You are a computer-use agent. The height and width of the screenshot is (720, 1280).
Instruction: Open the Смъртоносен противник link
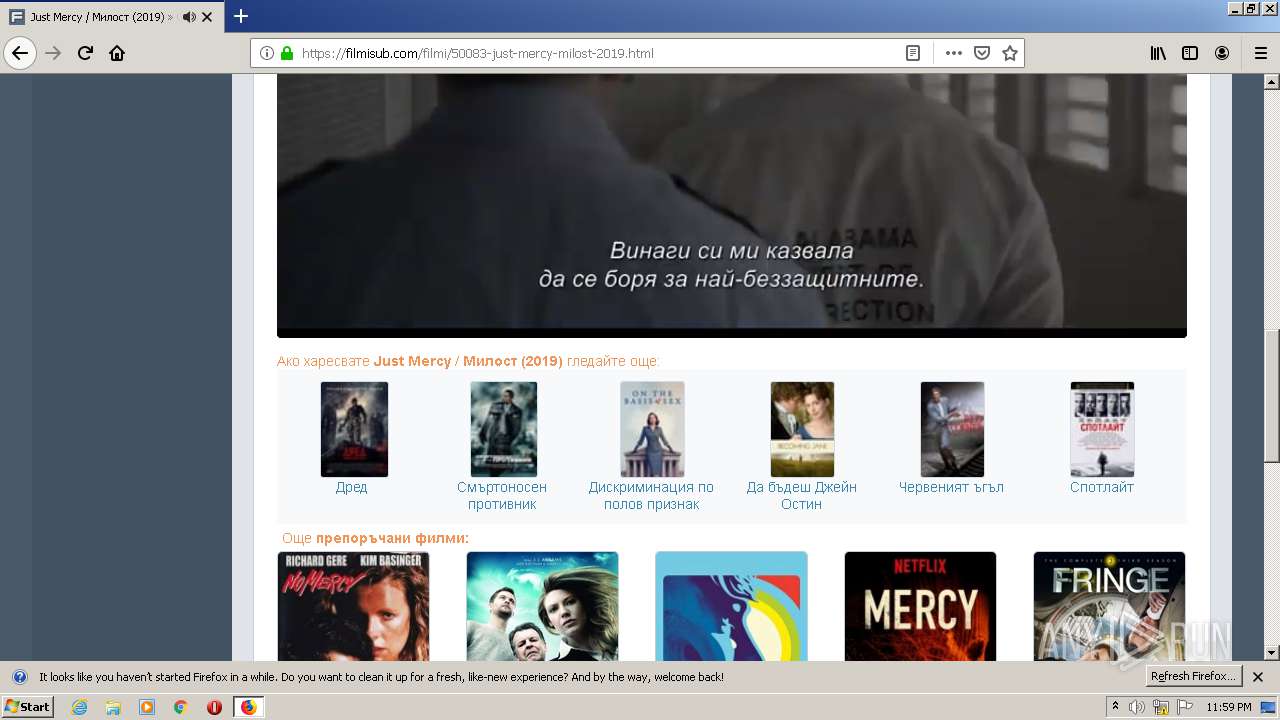(x=502, y=496)
